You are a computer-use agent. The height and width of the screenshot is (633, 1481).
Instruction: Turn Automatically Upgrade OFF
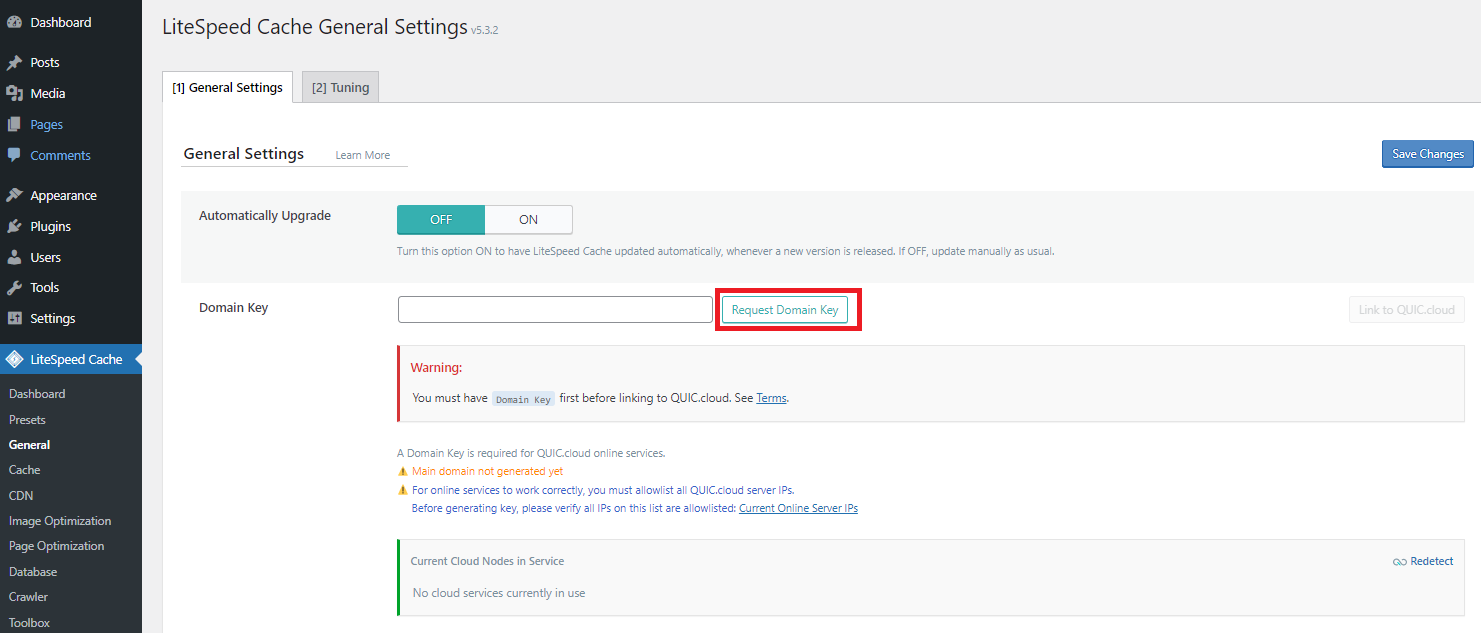[x=441, y=220]
